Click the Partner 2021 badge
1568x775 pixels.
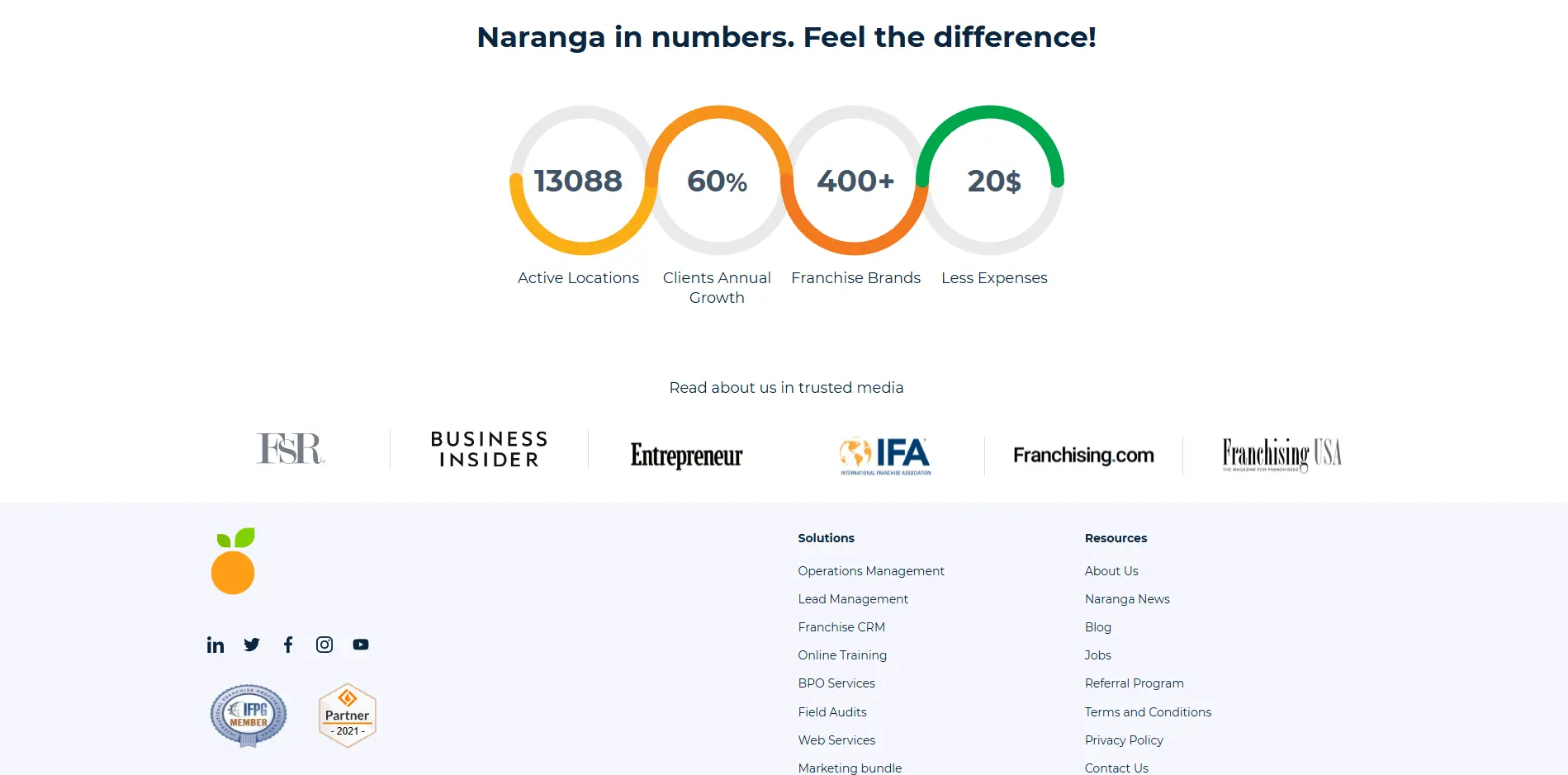click(347, 715)
